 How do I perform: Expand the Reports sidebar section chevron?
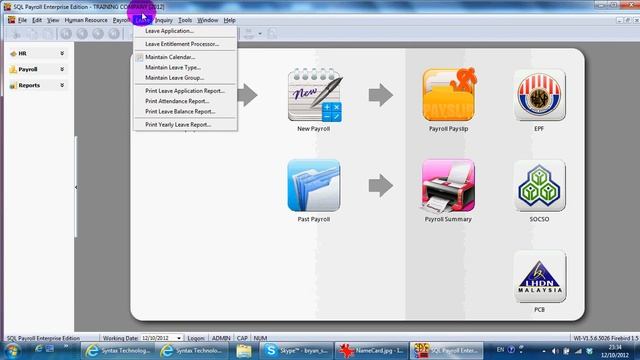(x=62, y=85)
